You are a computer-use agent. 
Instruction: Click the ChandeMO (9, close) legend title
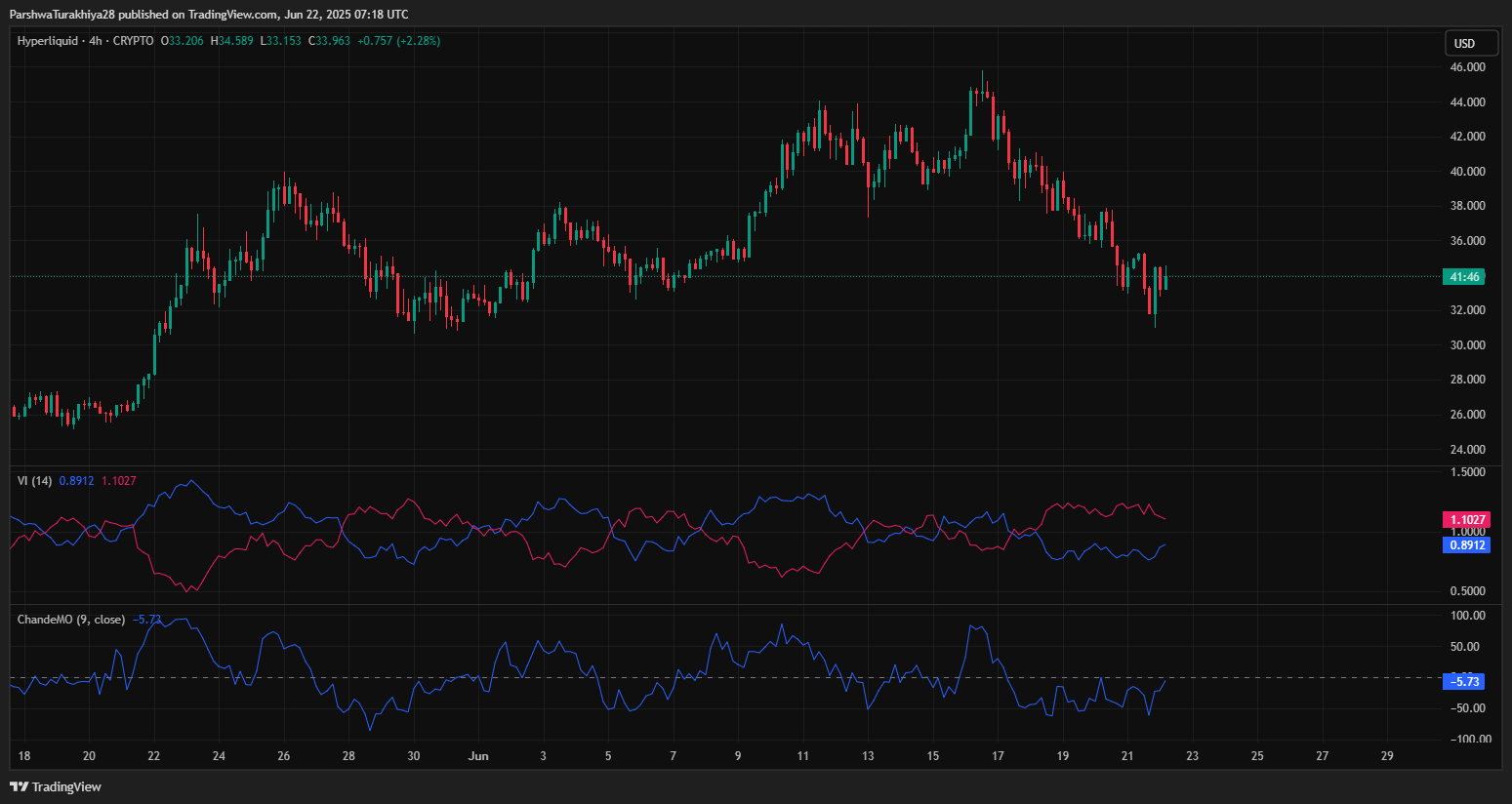tap(71, 620)
